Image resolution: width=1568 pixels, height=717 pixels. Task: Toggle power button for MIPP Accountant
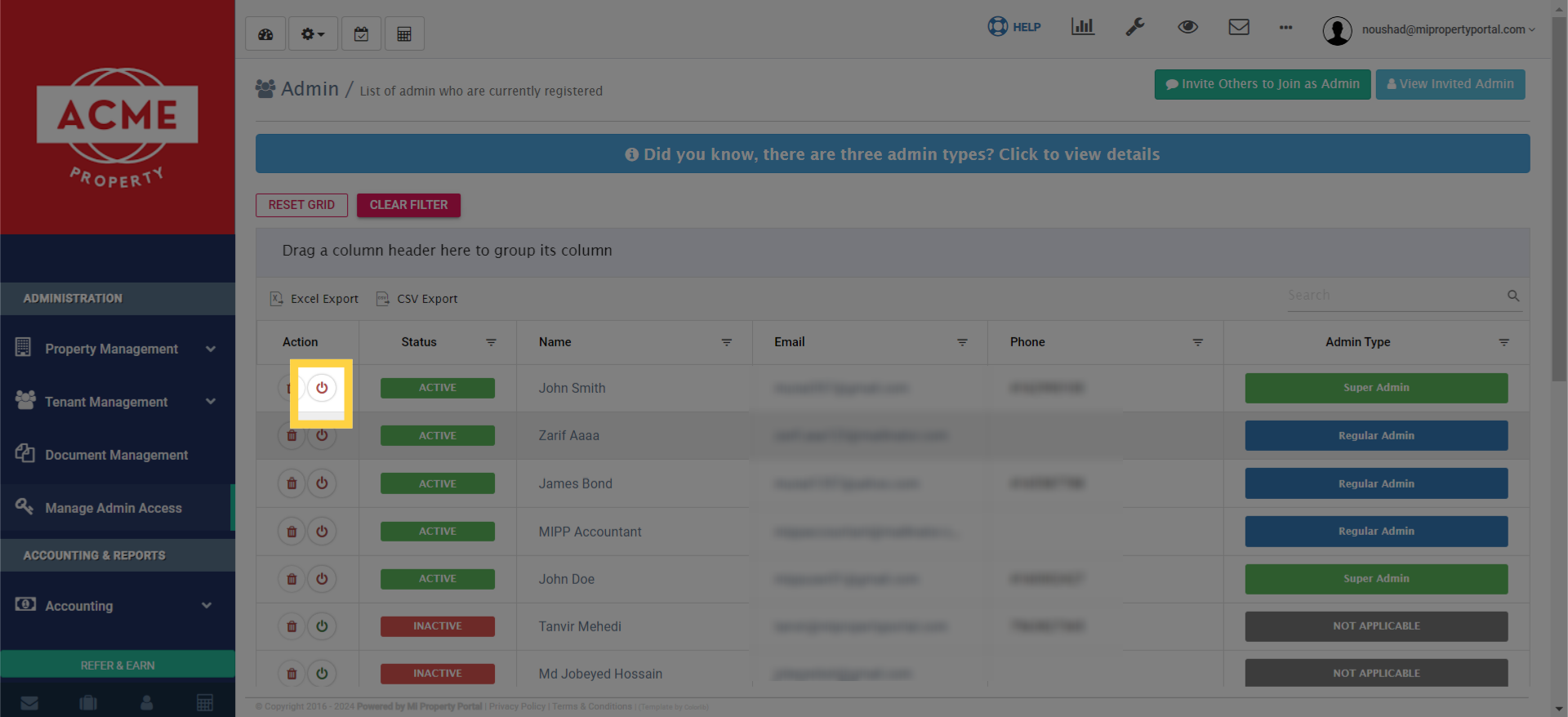click(x=322, y=532)
